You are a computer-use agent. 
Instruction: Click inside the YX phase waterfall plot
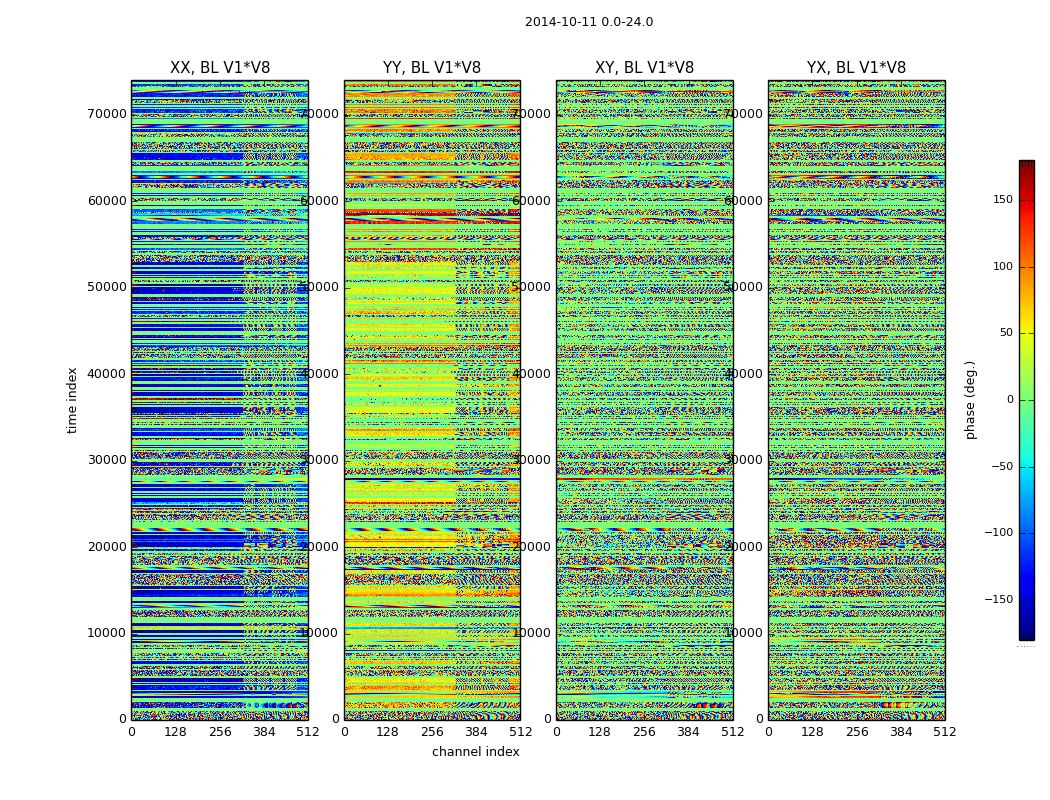coord(856,400)
